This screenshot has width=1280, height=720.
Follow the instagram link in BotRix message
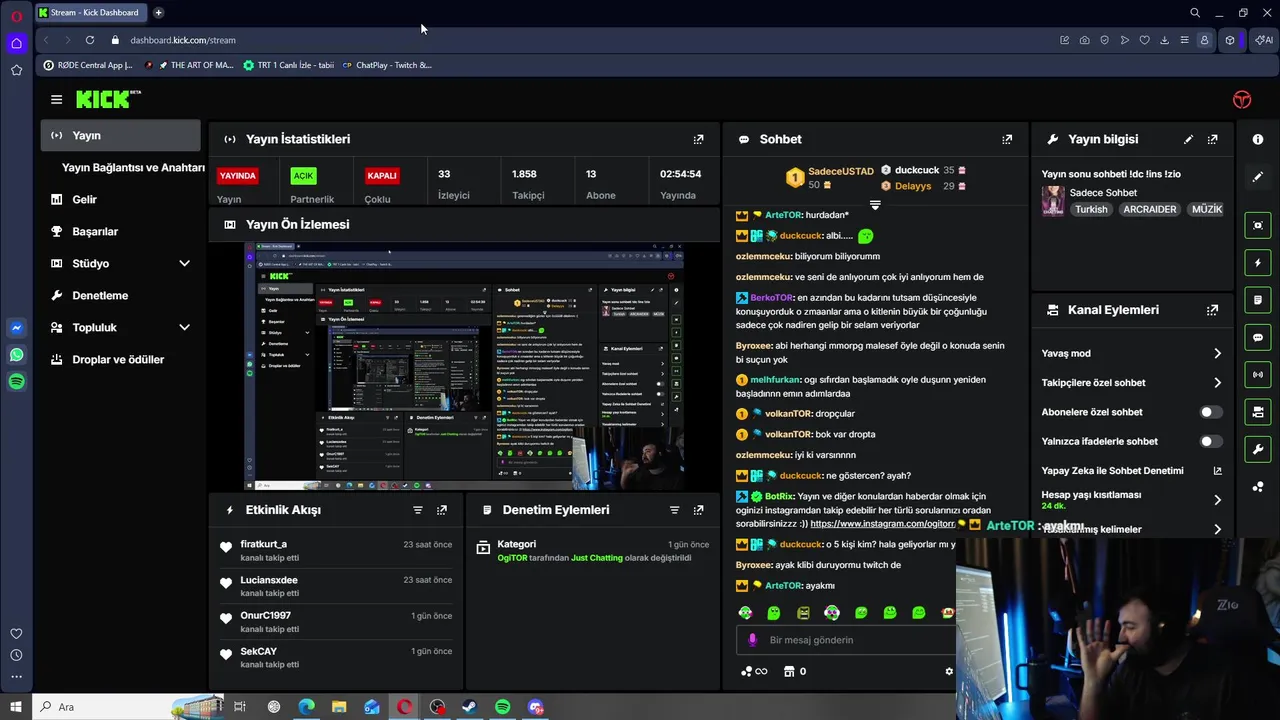coord(882,524)
